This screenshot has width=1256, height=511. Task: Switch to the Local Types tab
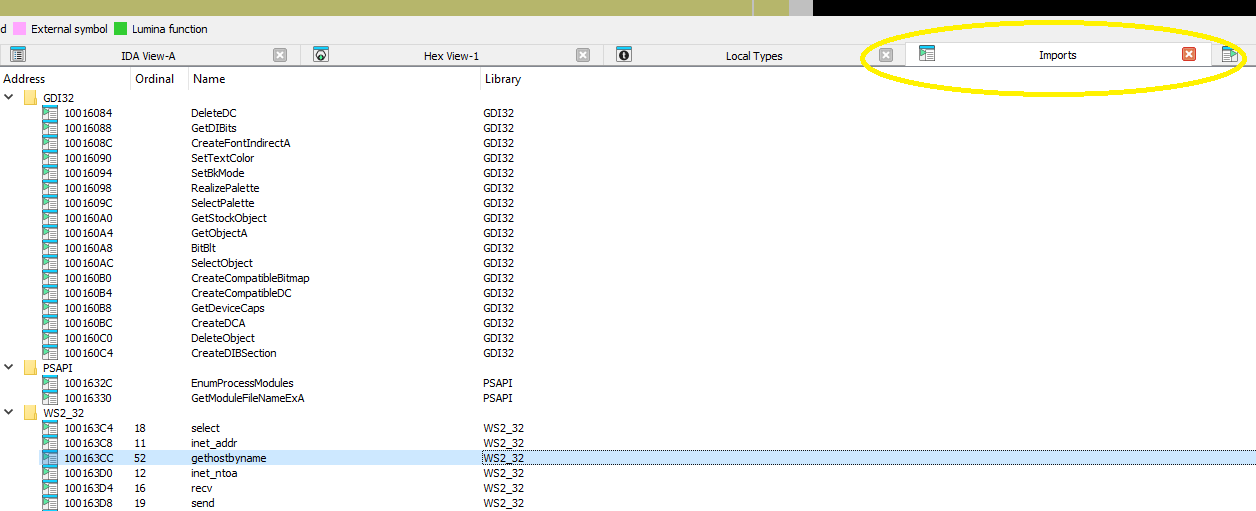(x=753, y=56)
